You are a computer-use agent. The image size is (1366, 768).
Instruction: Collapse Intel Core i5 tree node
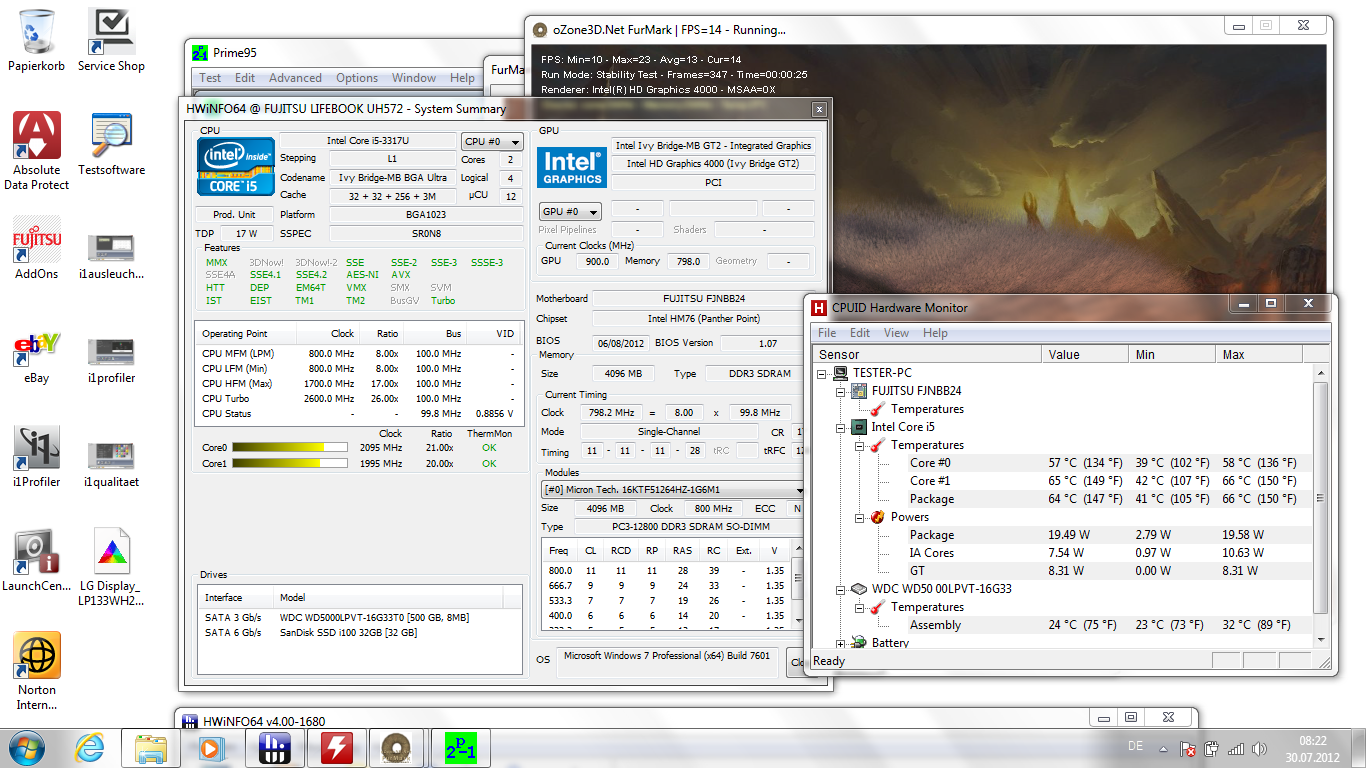point(841,427)
